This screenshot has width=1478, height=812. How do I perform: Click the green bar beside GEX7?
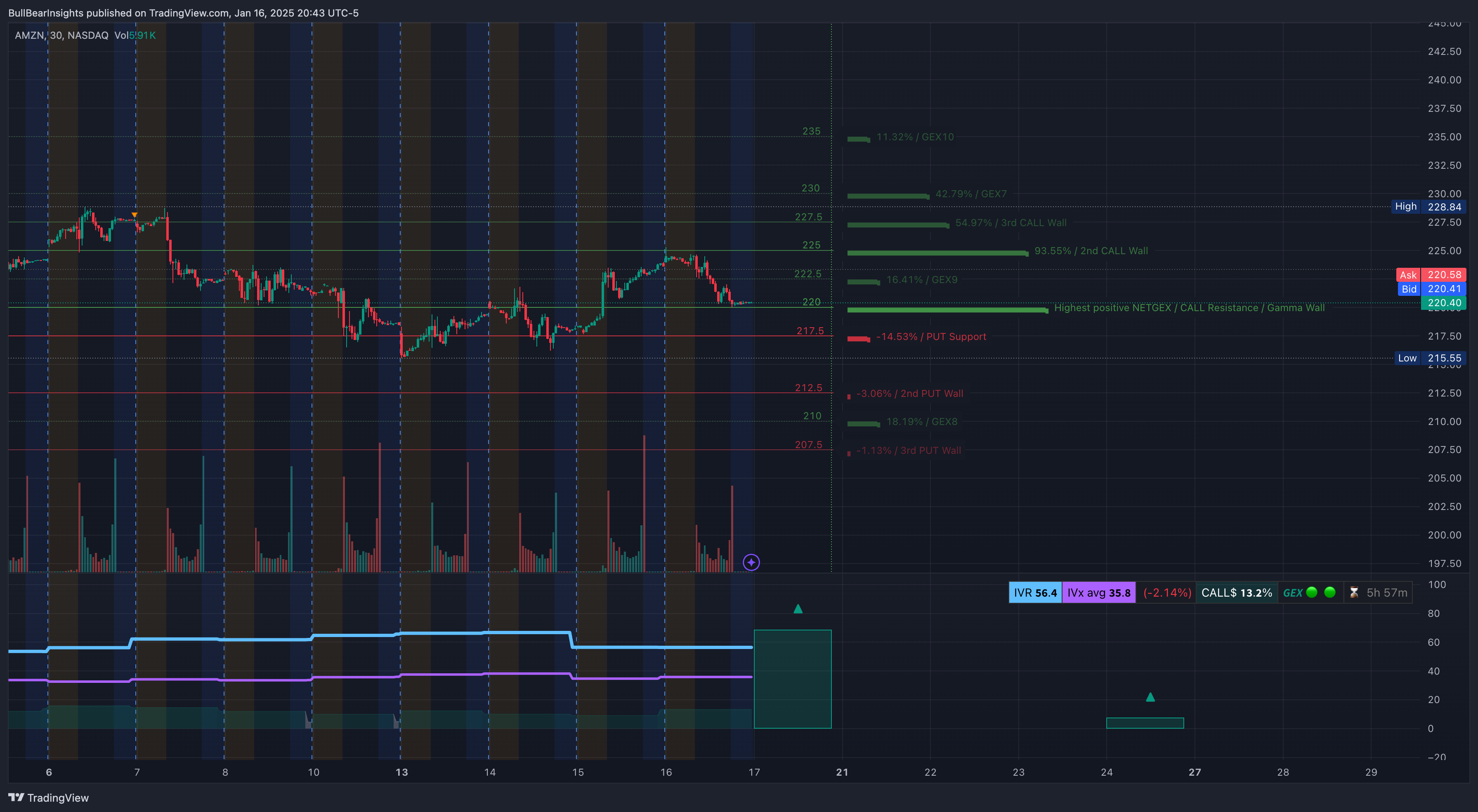coord(888,196)
